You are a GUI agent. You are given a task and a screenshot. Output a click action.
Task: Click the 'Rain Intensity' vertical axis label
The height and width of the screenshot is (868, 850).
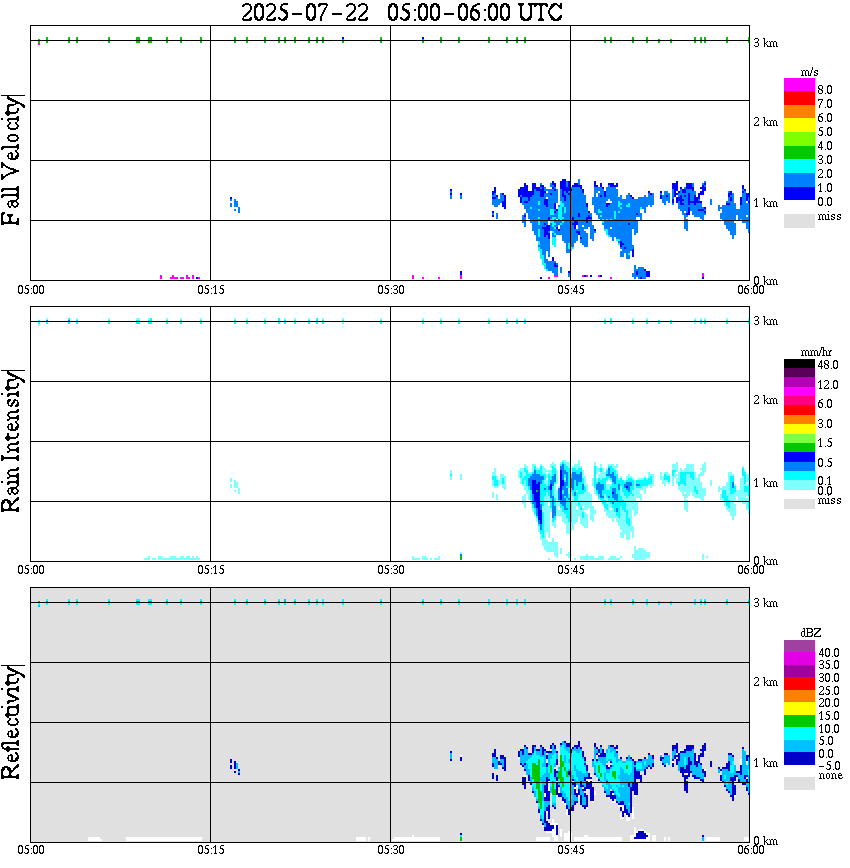click(x=12, y=441)
